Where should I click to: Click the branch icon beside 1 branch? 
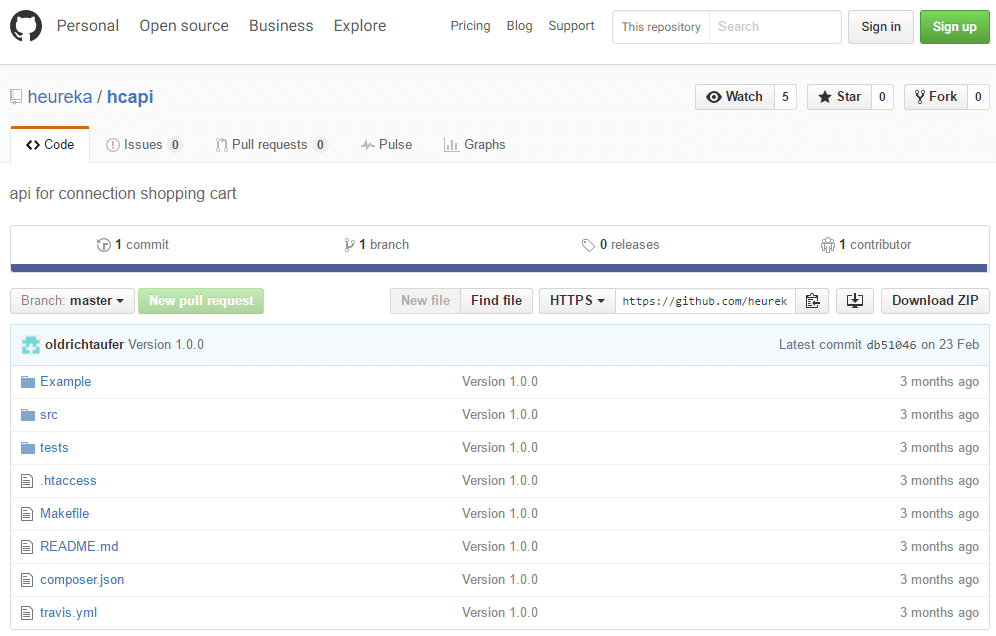pyautogui.click(x=349, y=245)
